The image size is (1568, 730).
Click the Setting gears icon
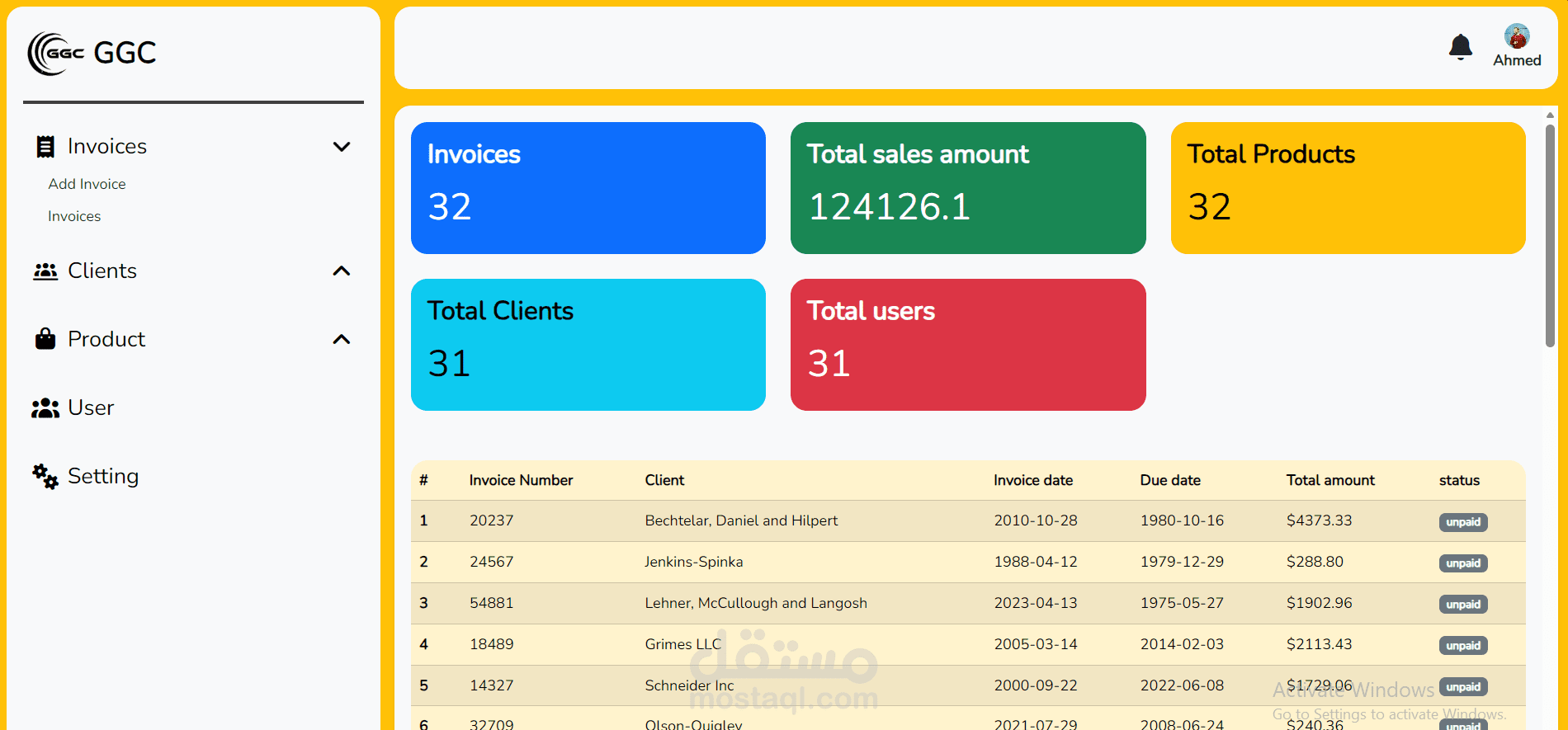pyautogui.click(x=45, y=477)
